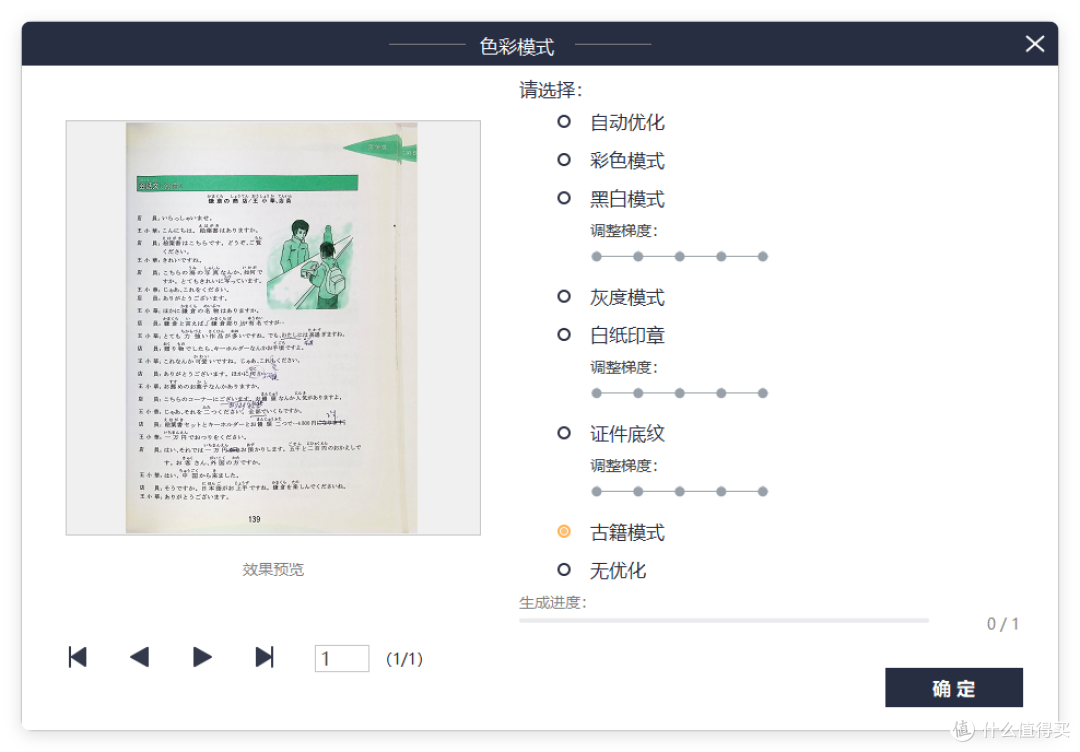Image resolution: width=1080 pixels, height=752 pixels.
Task: Select the 古籍模式 radio option
Action: (564, 532)
